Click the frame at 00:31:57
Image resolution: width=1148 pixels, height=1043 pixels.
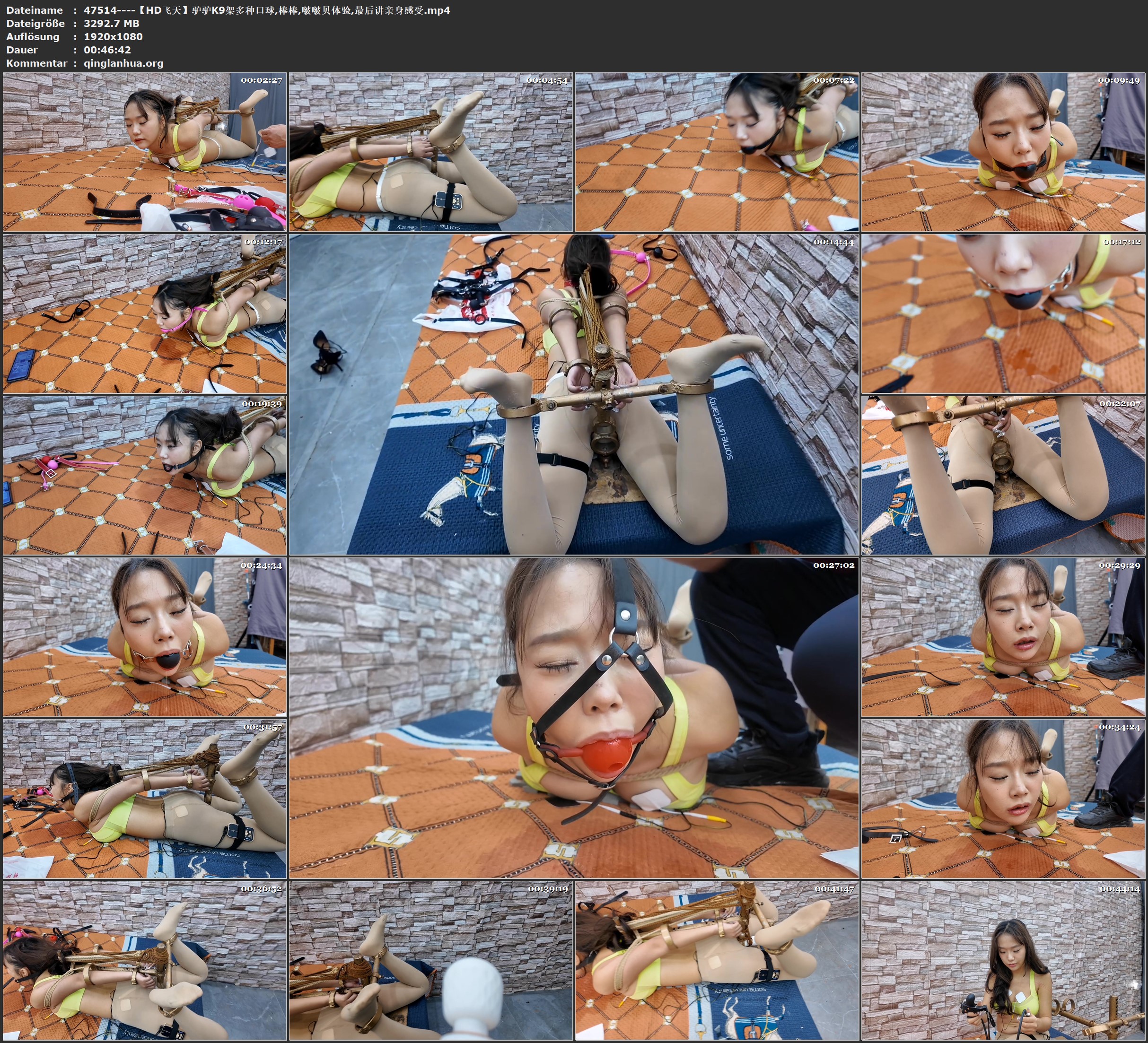point(145,799)
